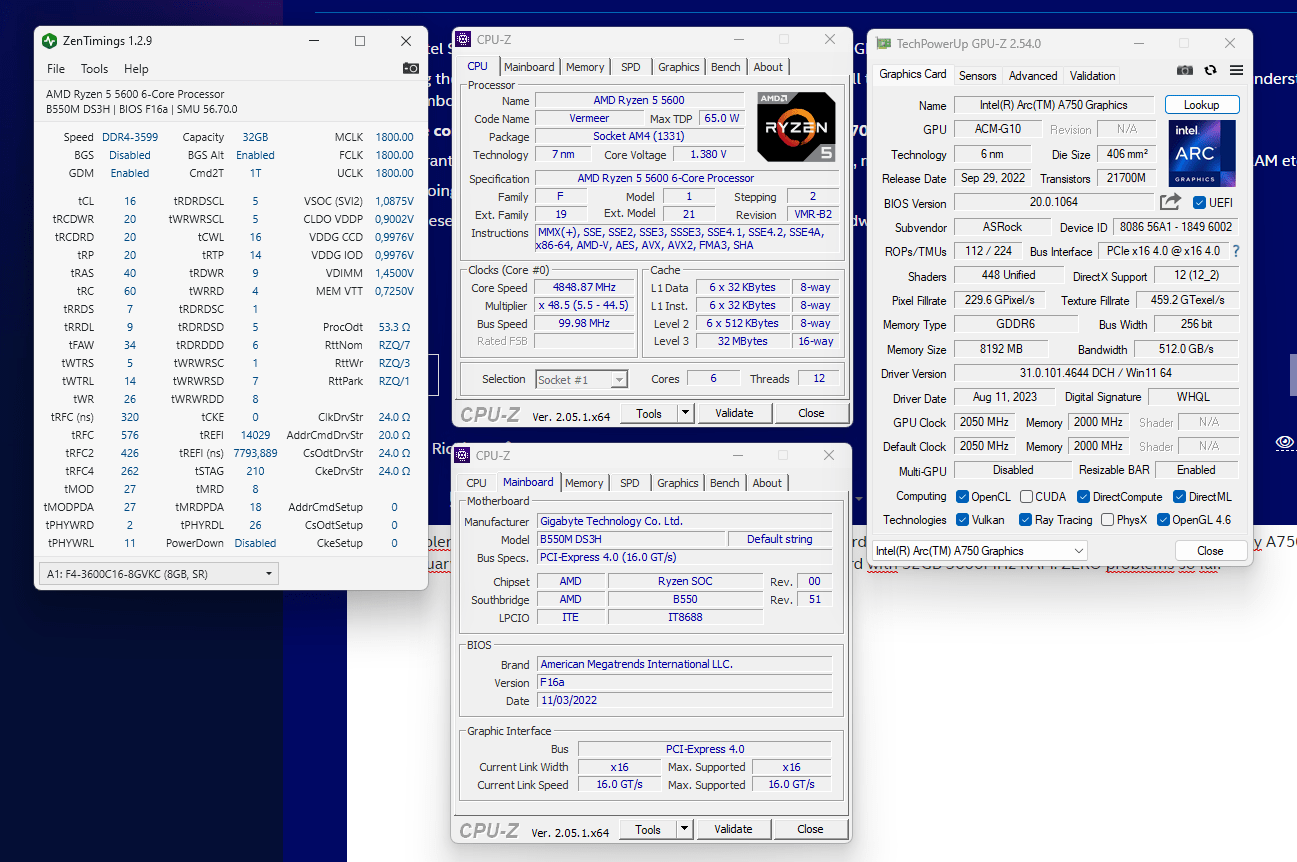Screen dimensions: 1297x862
Task: Click the refresh icon in GPU-Z
Action: [x=1210, y=70]
